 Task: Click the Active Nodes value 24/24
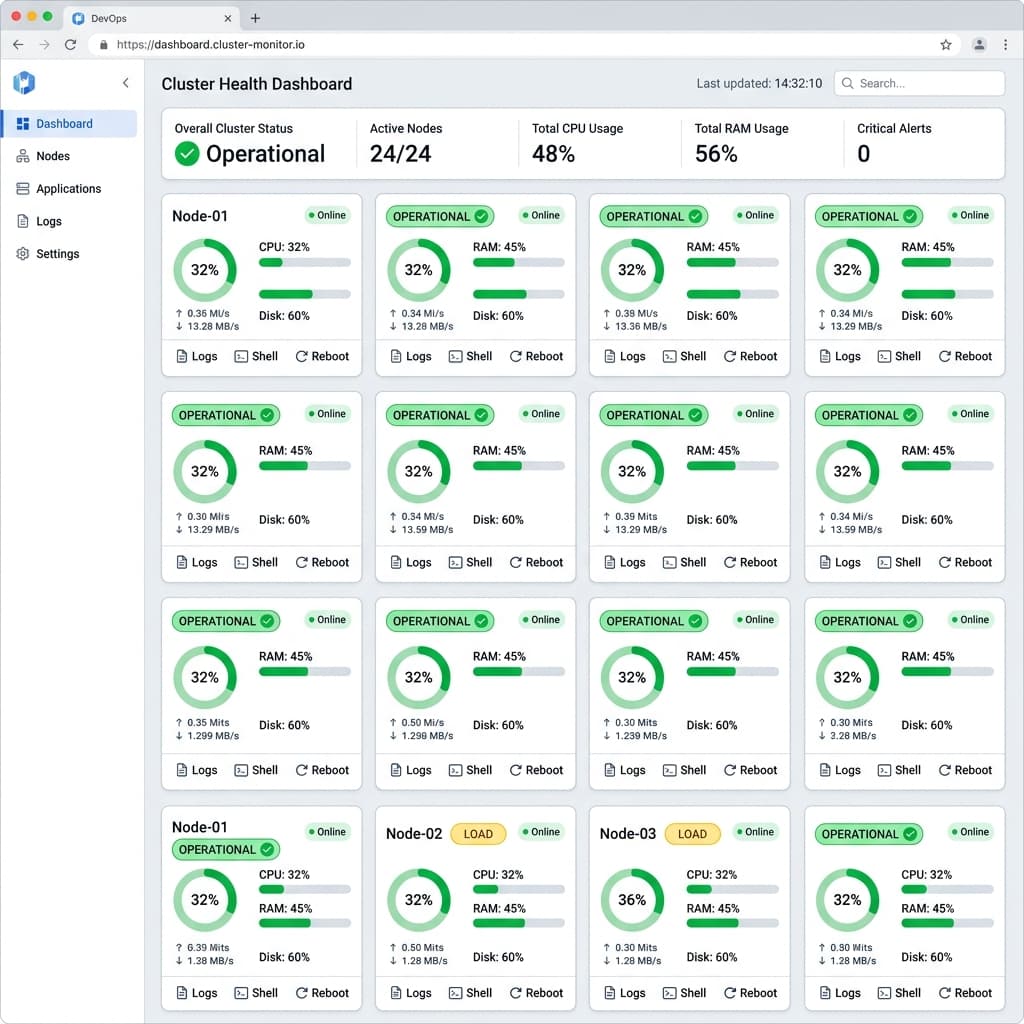click(x=400, y=154)
